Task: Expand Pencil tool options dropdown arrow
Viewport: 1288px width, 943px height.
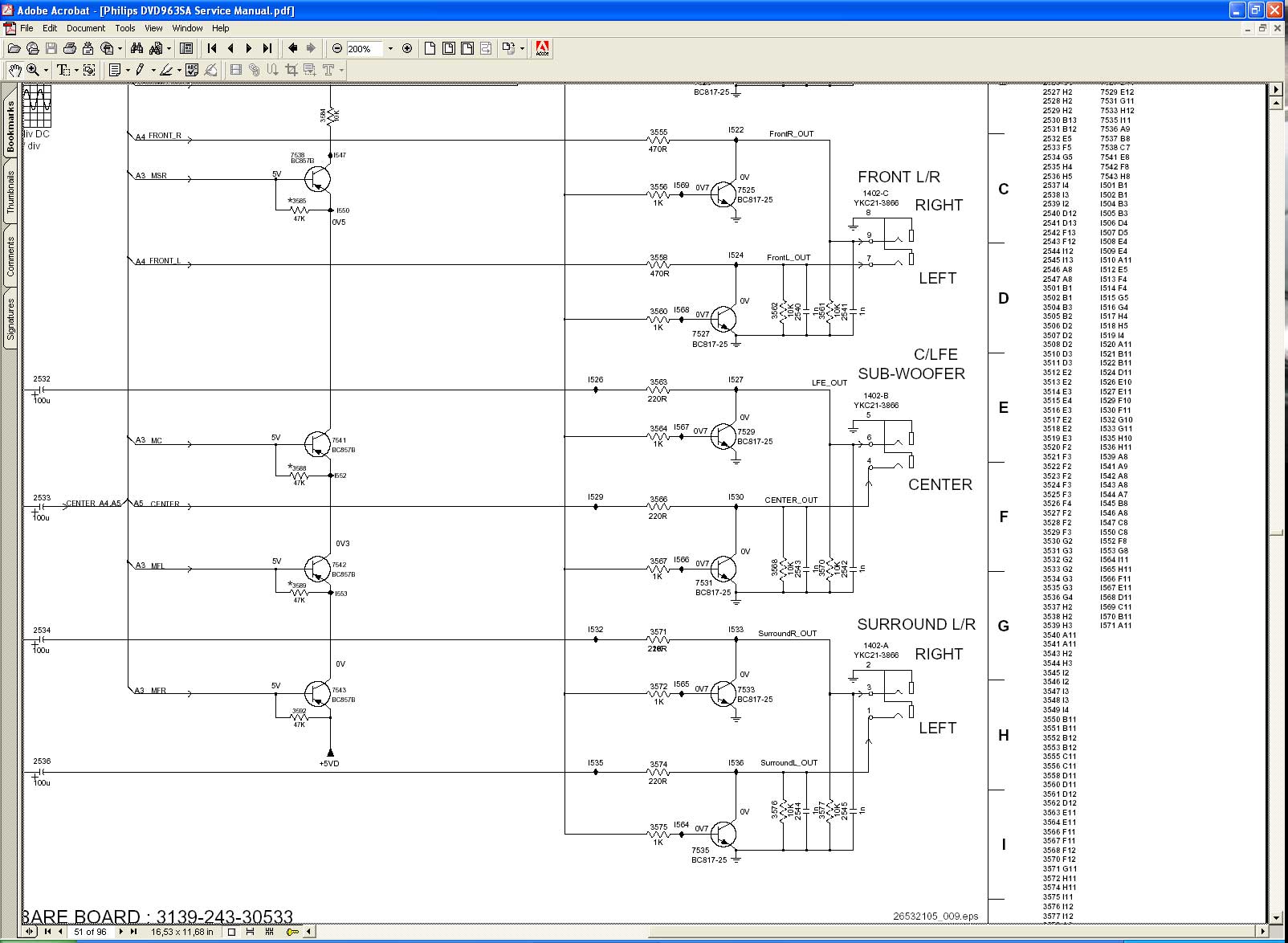Action: (153, 70)
